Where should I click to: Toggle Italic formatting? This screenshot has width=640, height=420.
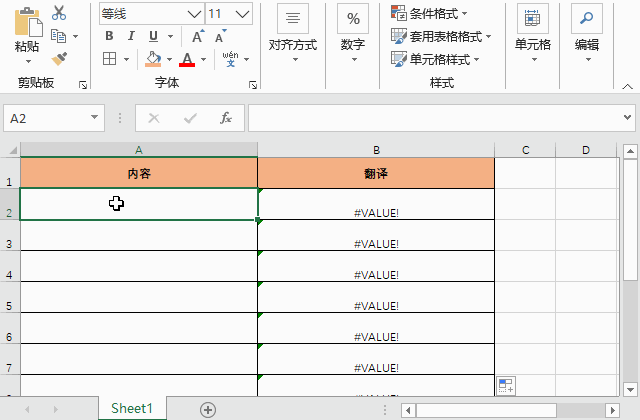click(x=131, y=36)
